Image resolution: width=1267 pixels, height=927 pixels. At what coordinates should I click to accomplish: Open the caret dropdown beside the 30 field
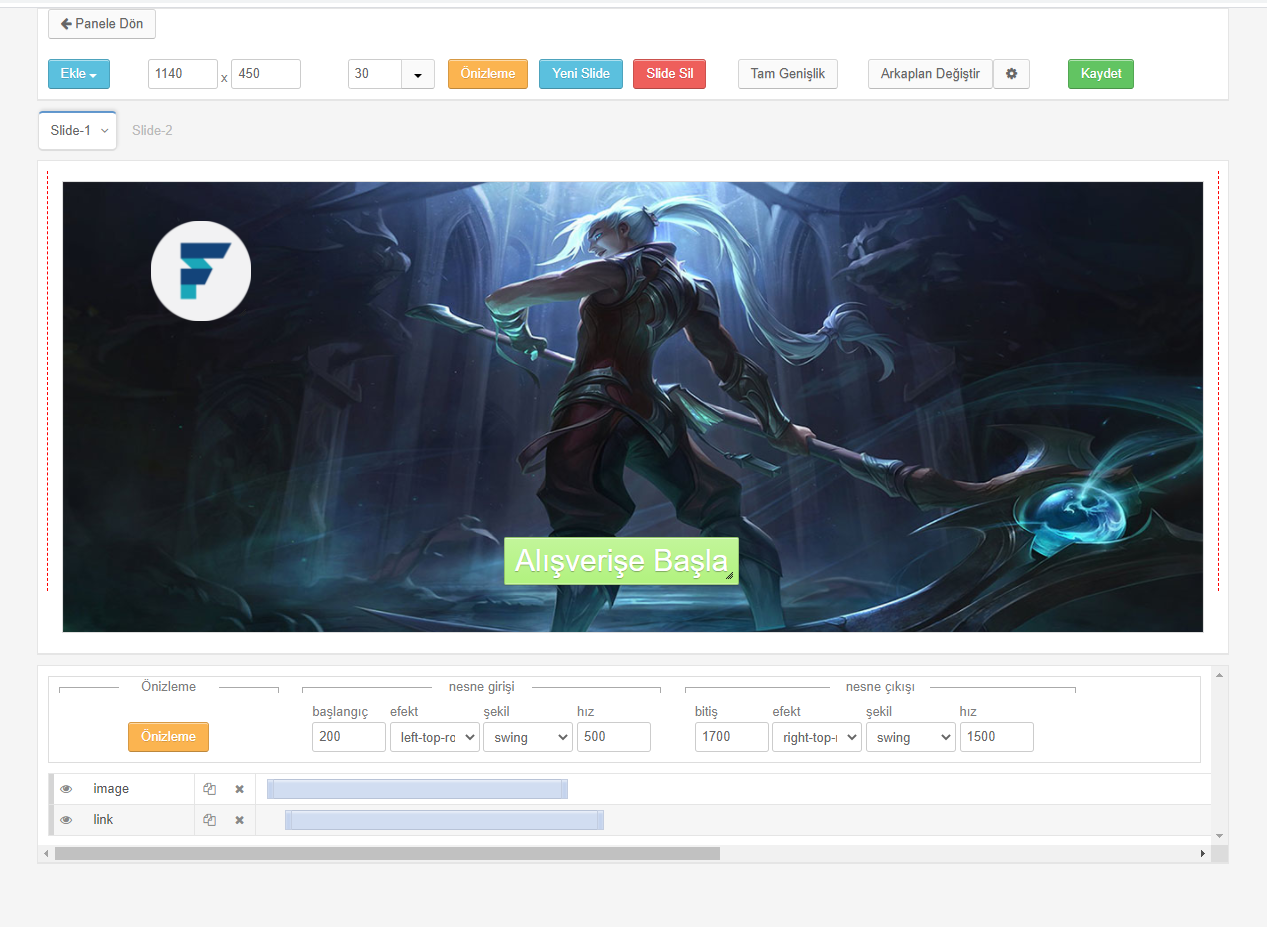click(418, 74)
